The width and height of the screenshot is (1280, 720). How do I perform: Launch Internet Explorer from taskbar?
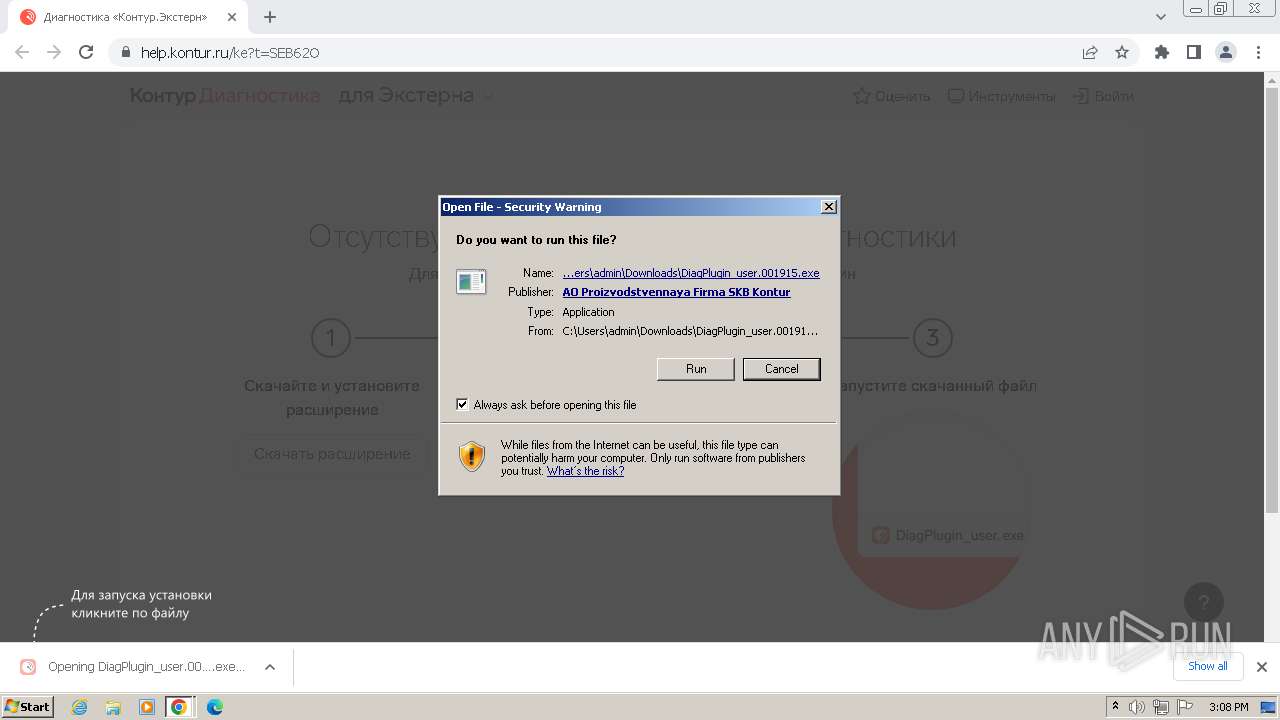pos(80,707)
